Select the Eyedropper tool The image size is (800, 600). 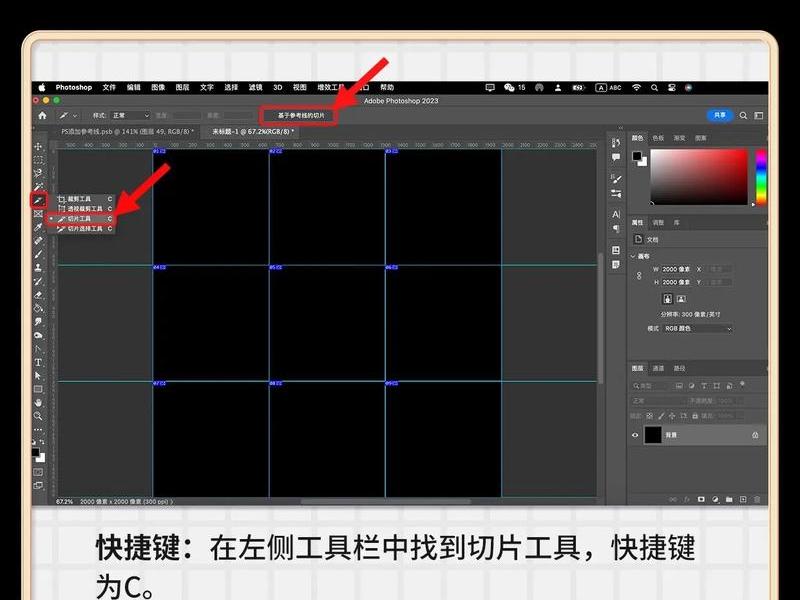[x=38, y=227]
